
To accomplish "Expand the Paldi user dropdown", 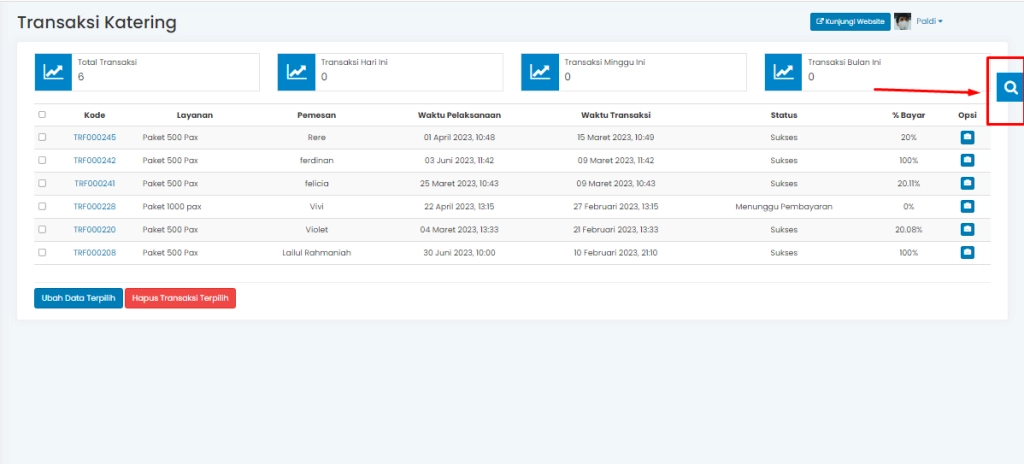I will 929,21.
